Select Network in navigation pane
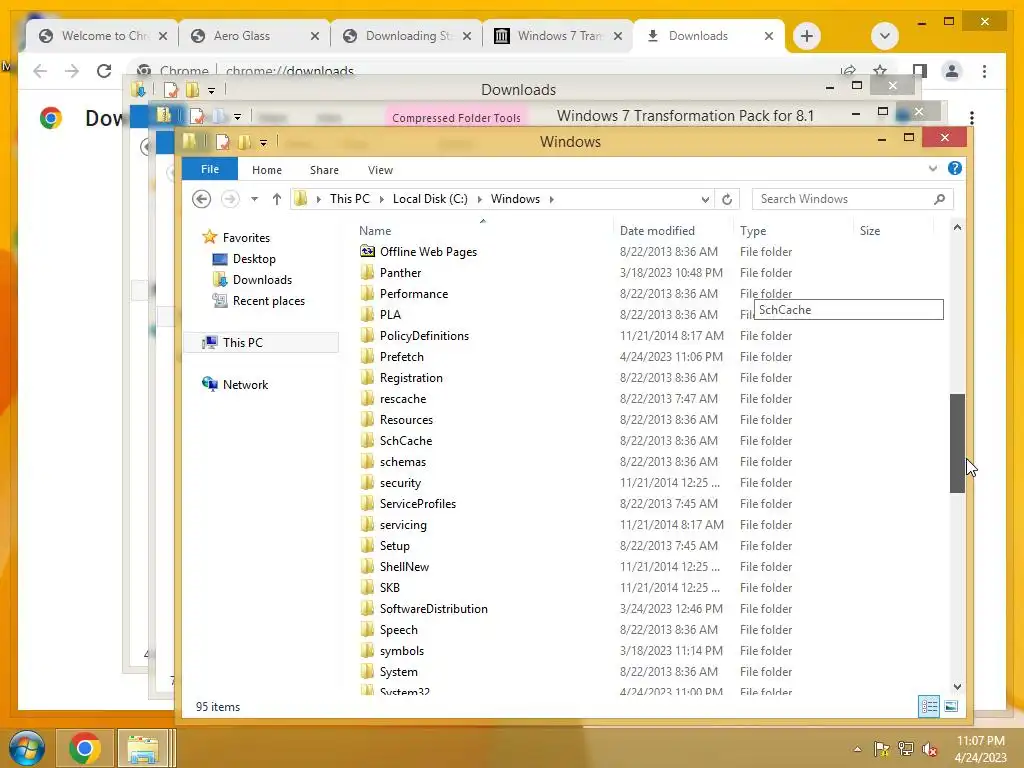This screenshot has height=768, width=1024. pos(245,385)
